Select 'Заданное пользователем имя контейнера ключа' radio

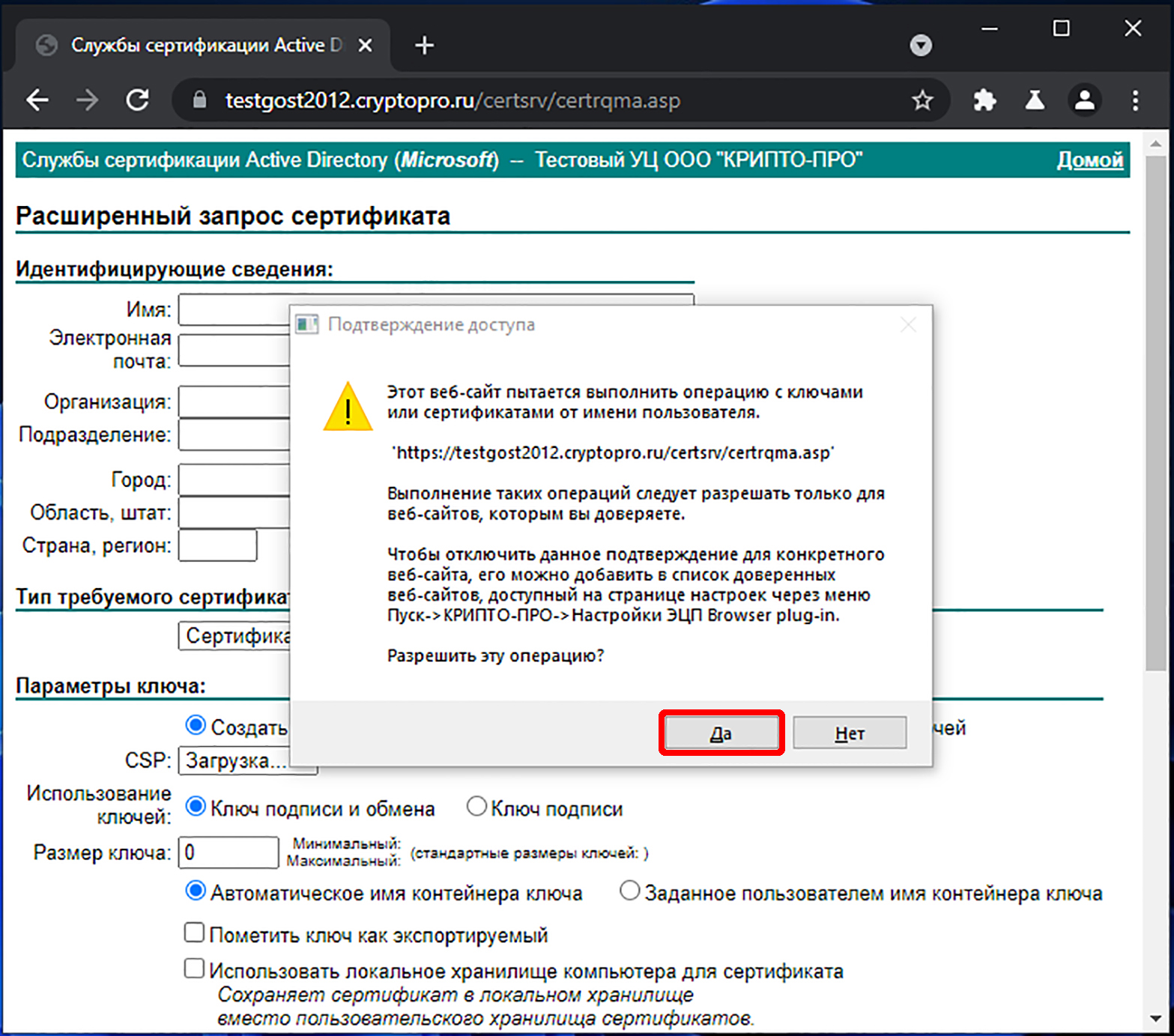coord(629,891)
